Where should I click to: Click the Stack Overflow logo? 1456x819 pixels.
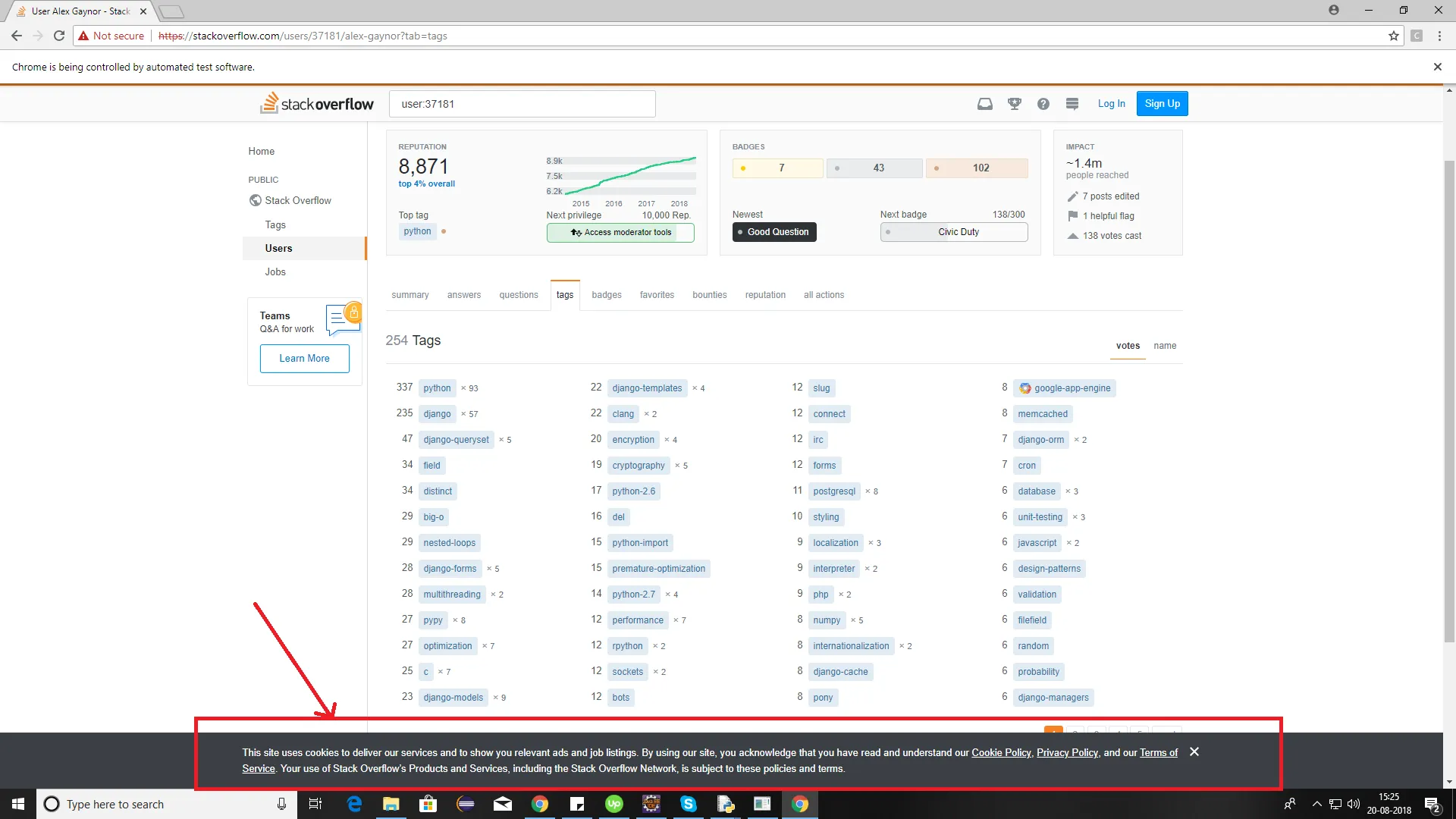click(x=317, y=104)
